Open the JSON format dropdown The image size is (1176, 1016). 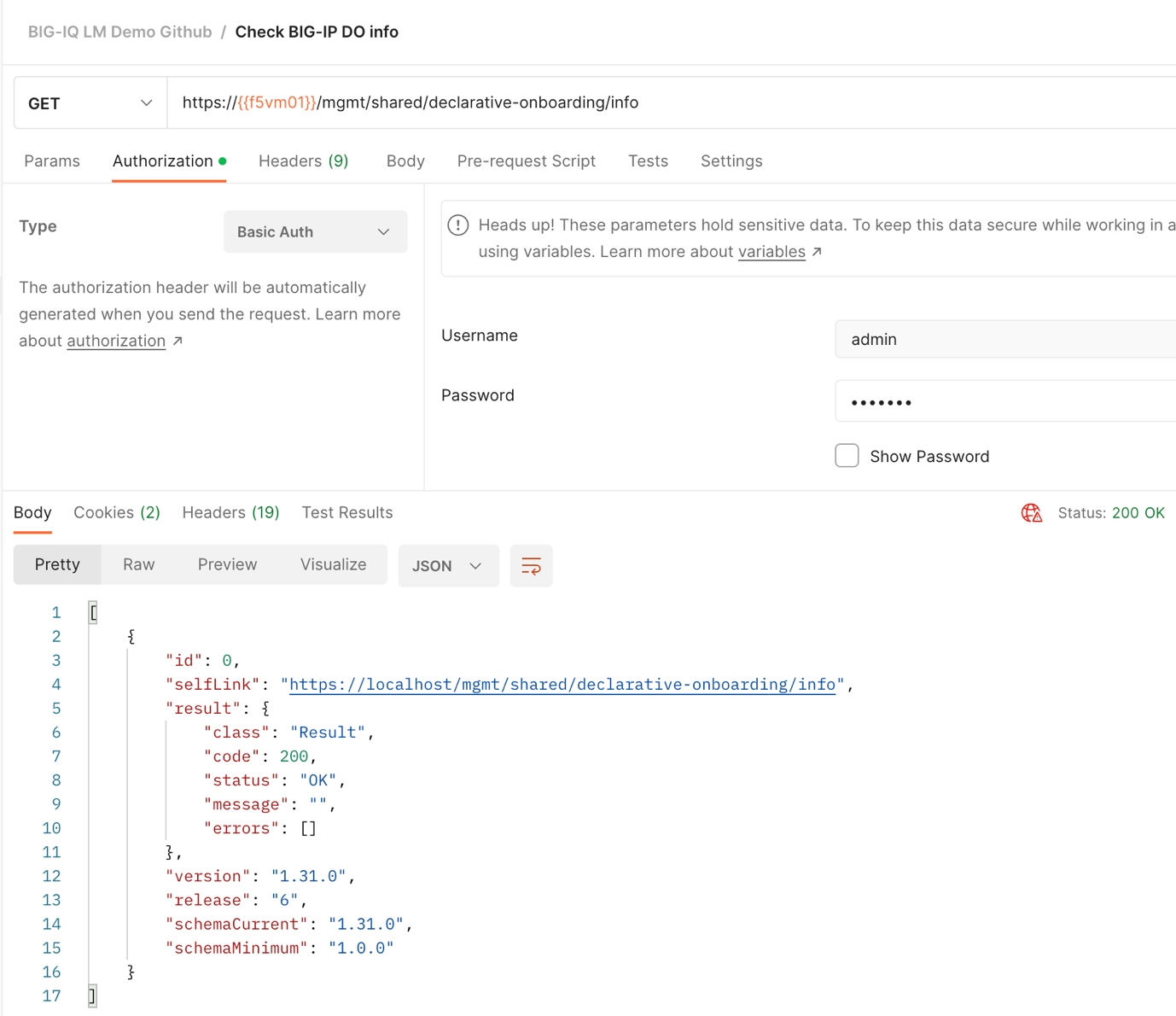point(448,566)
